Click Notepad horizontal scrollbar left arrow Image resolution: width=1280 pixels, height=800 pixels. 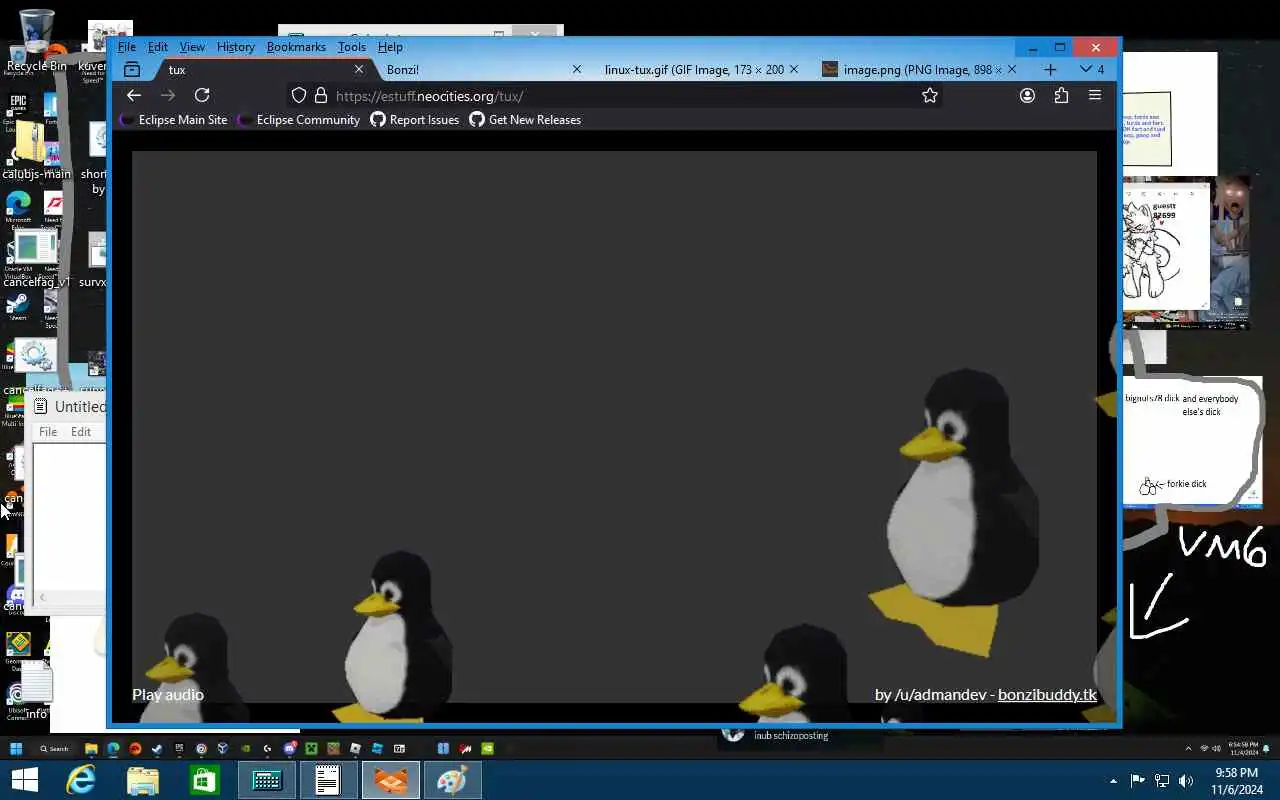pyautogui.click(x=41, y=598)
